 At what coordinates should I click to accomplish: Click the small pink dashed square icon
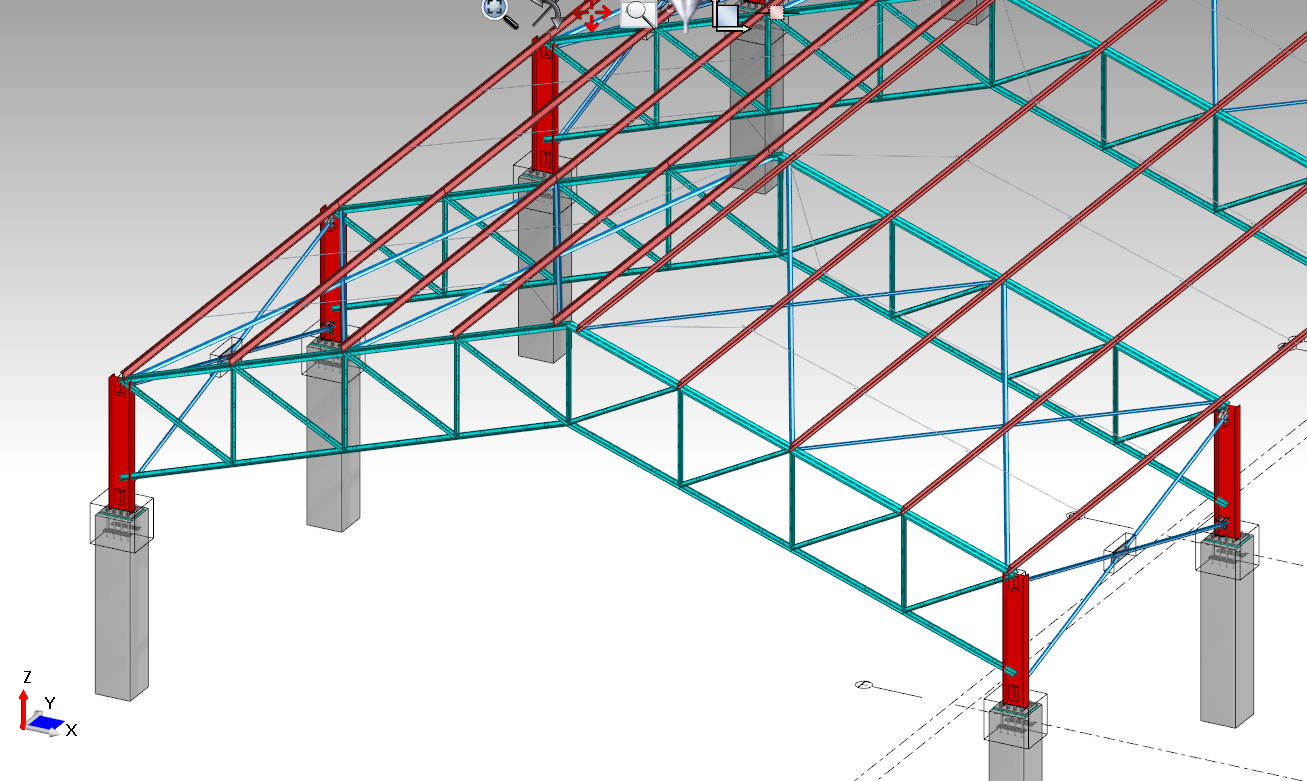[775, 13]
